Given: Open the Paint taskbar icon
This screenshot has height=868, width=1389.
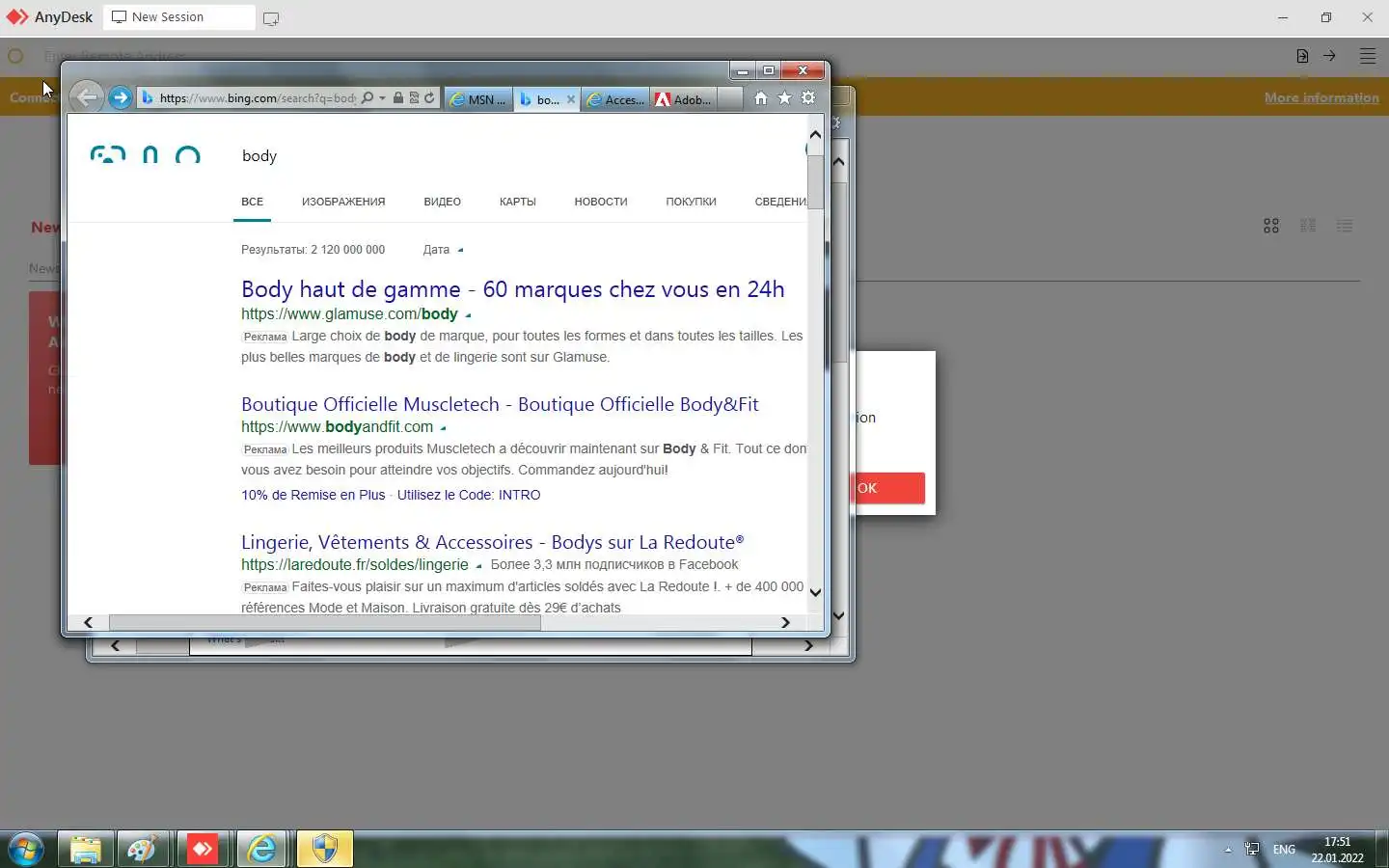Looking at the screenshot, I should pyautogui.click(x=143, y=849).
